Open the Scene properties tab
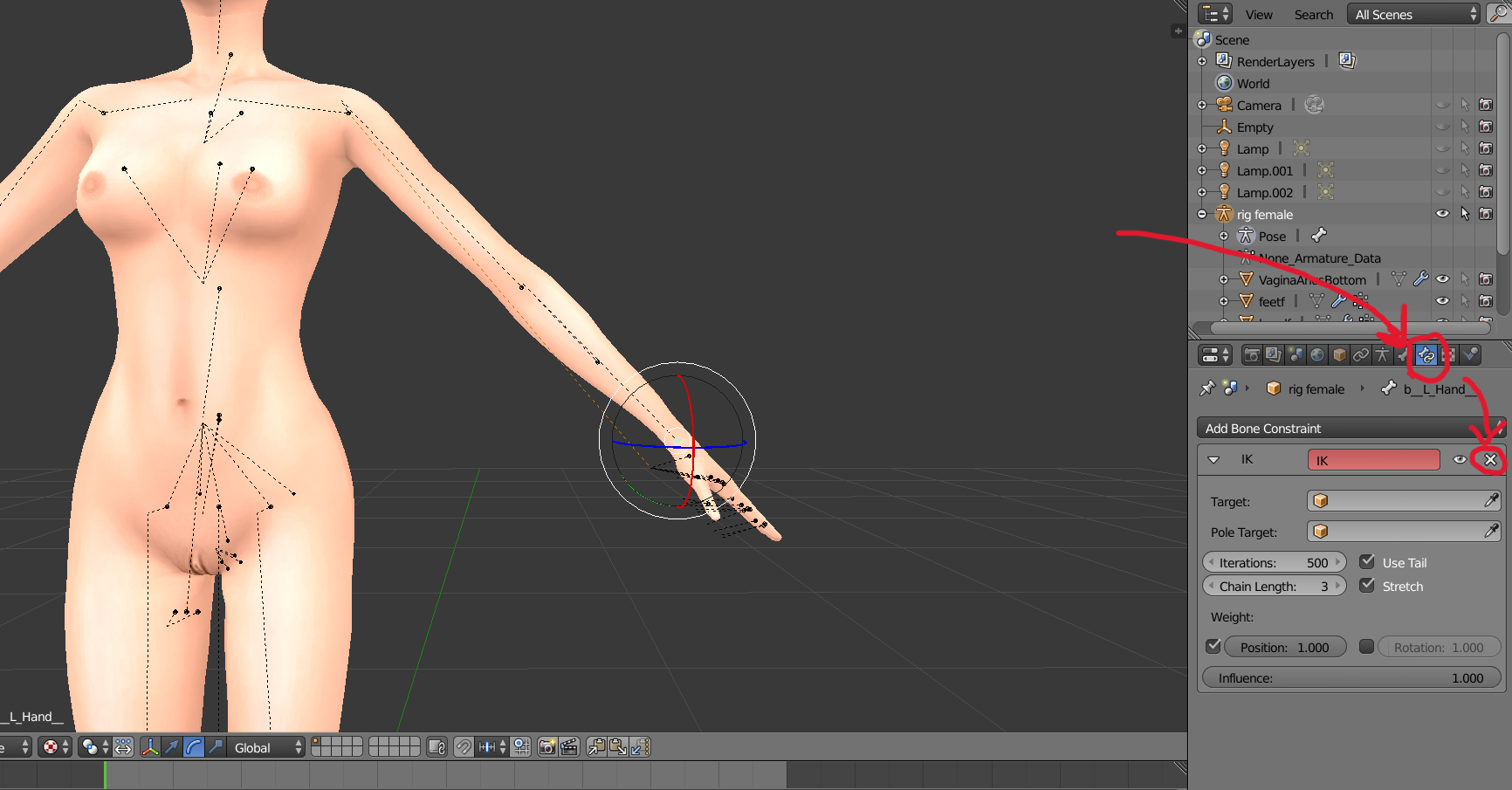Image resolution: width=1512 pixels, height=790 pixels. pos(1296,355)
